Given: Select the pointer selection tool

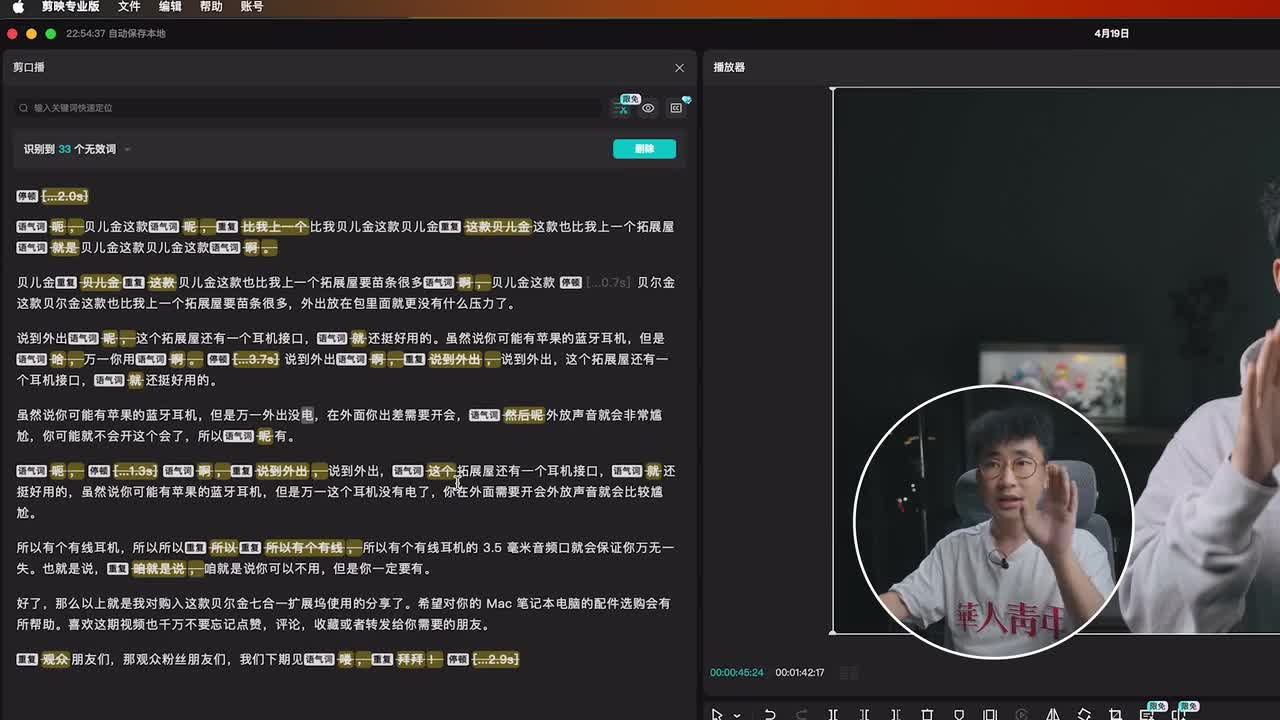Looking at the screenshot, I should coord(717,714).
